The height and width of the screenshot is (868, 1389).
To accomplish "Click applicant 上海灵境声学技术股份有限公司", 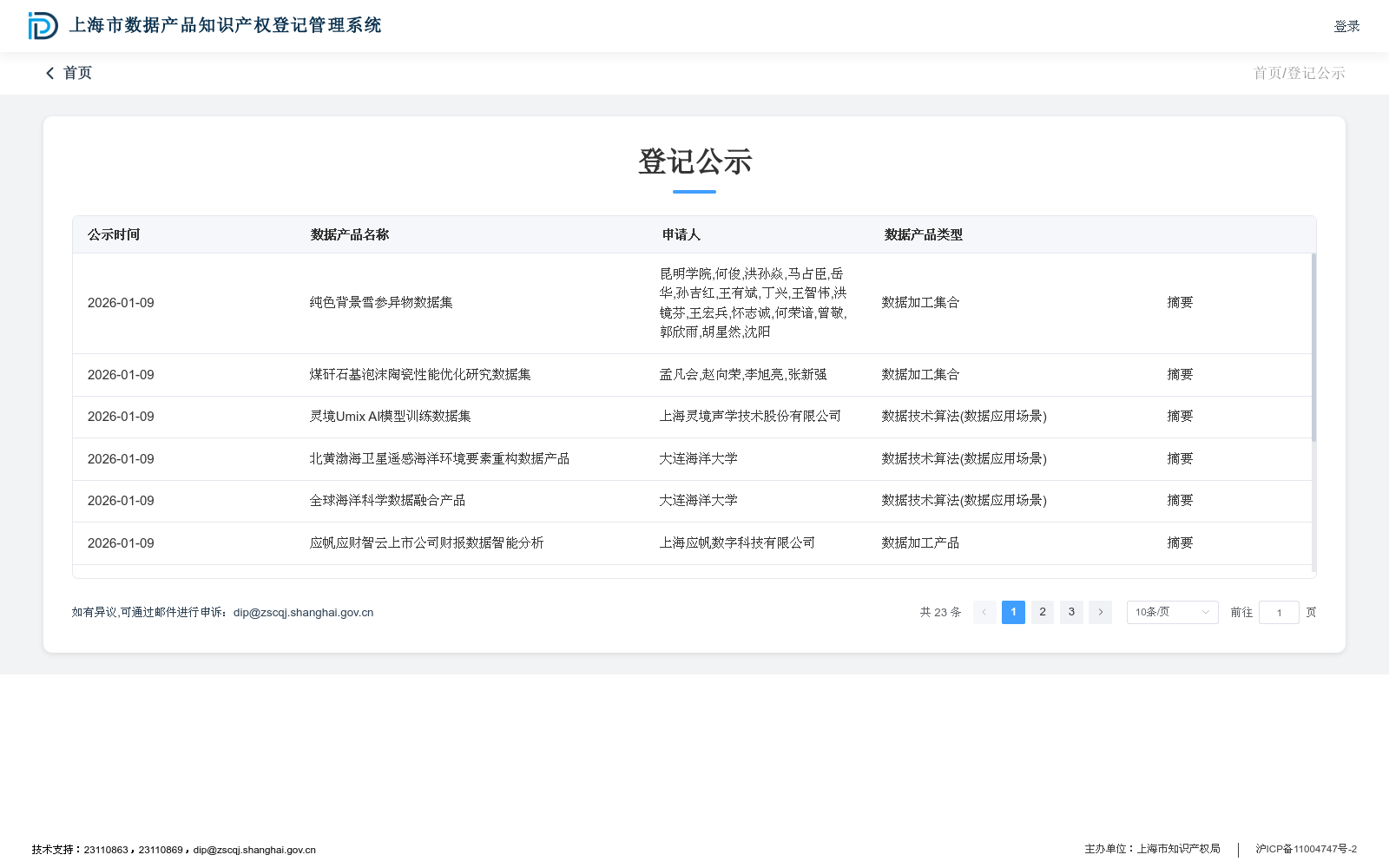I will pyautogui.click(x=750, y=417).
